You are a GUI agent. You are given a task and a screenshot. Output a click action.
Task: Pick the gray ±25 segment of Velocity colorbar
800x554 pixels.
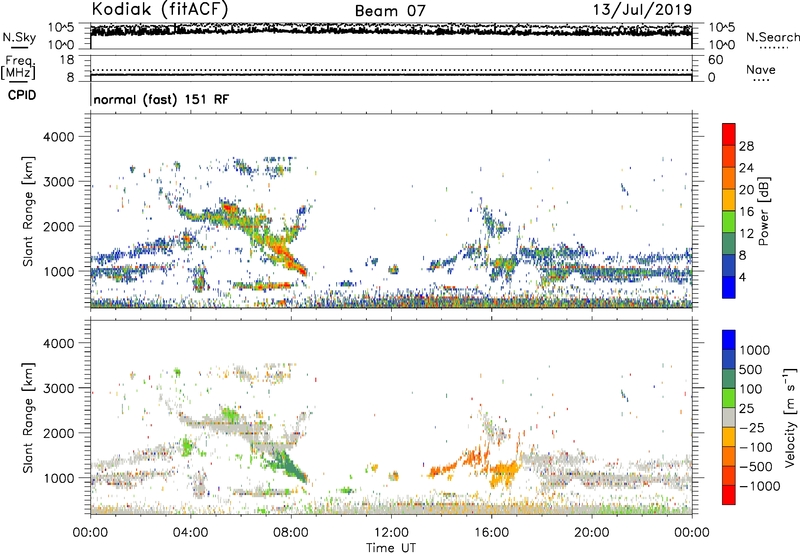(729, 418)
